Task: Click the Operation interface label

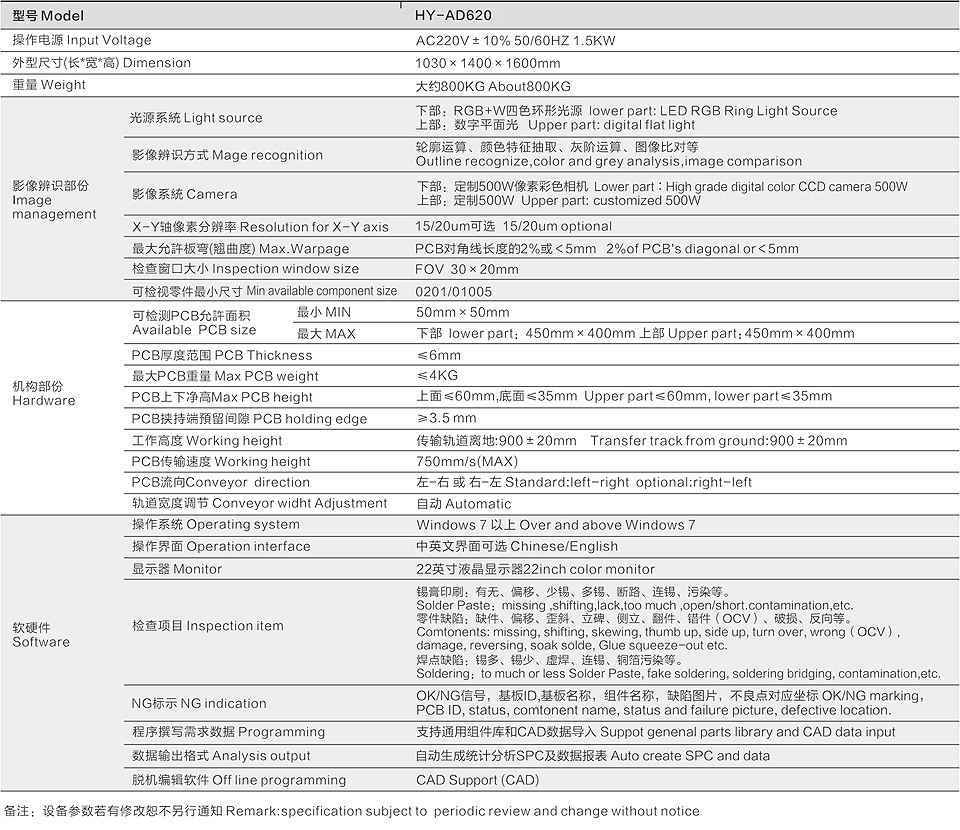Action: tap(221, 547)
